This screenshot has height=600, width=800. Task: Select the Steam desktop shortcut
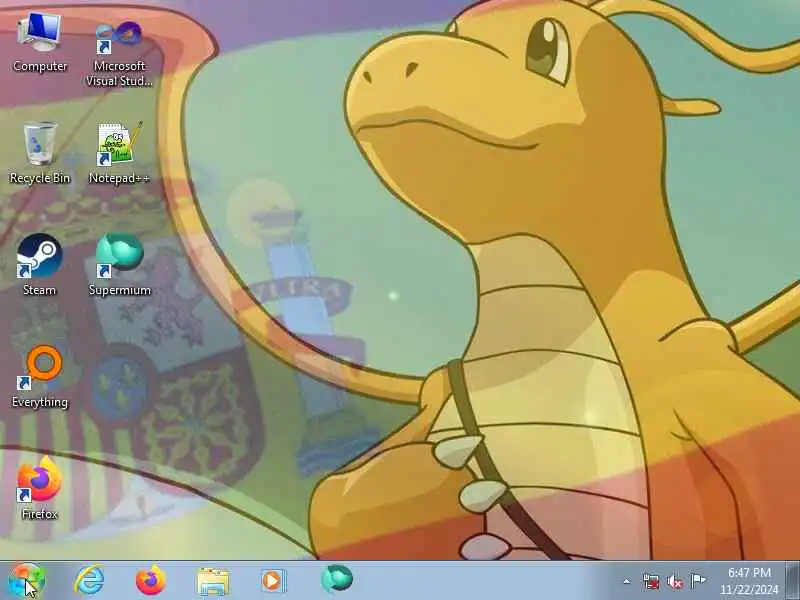39,265
